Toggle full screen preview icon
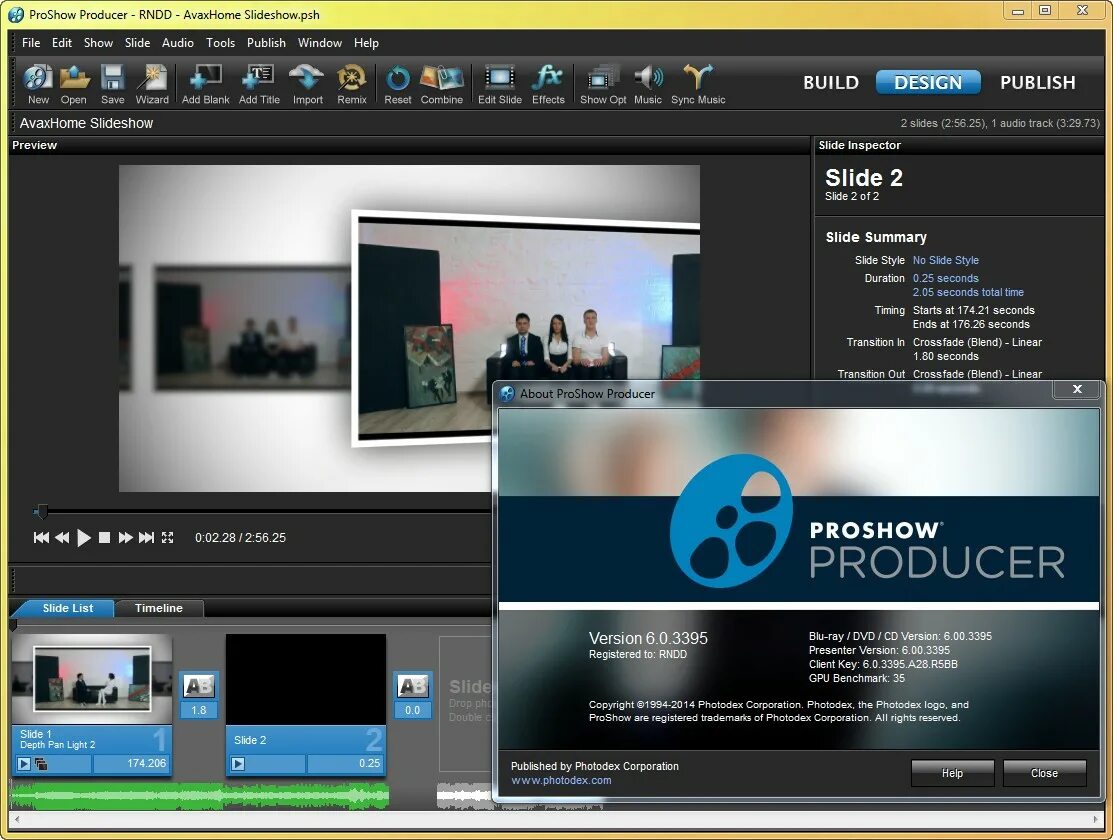The width and height of the screenshot is (1113, 840). coord(168,538)
